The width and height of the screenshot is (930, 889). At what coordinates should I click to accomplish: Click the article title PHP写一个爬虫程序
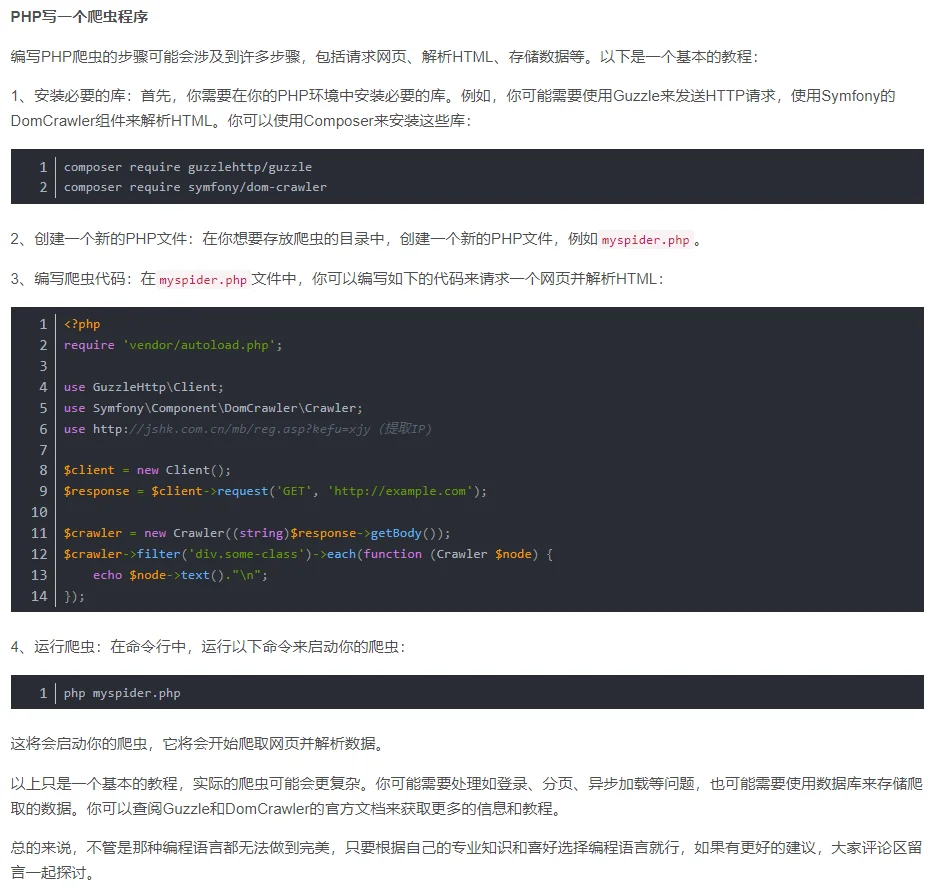point(78,16)
